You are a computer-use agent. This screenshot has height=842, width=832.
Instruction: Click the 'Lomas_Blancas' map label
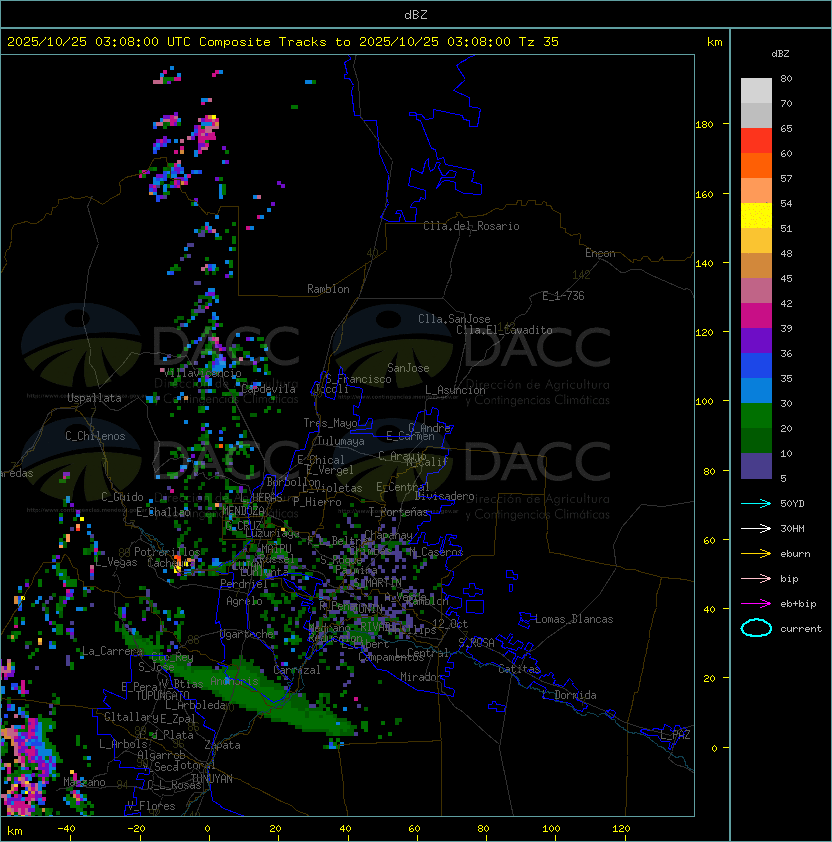[x=574, y=619]
